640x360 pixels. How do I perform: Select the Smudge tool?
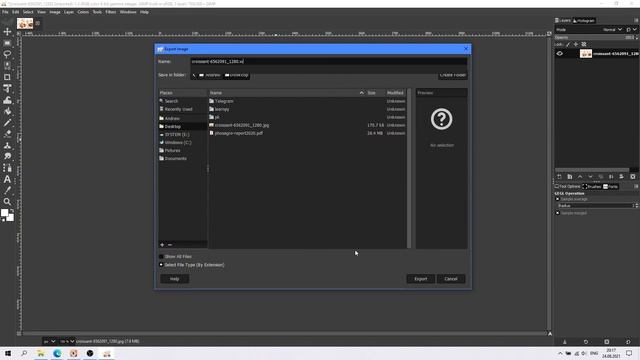pyautogui.click(x=7, y=156)
